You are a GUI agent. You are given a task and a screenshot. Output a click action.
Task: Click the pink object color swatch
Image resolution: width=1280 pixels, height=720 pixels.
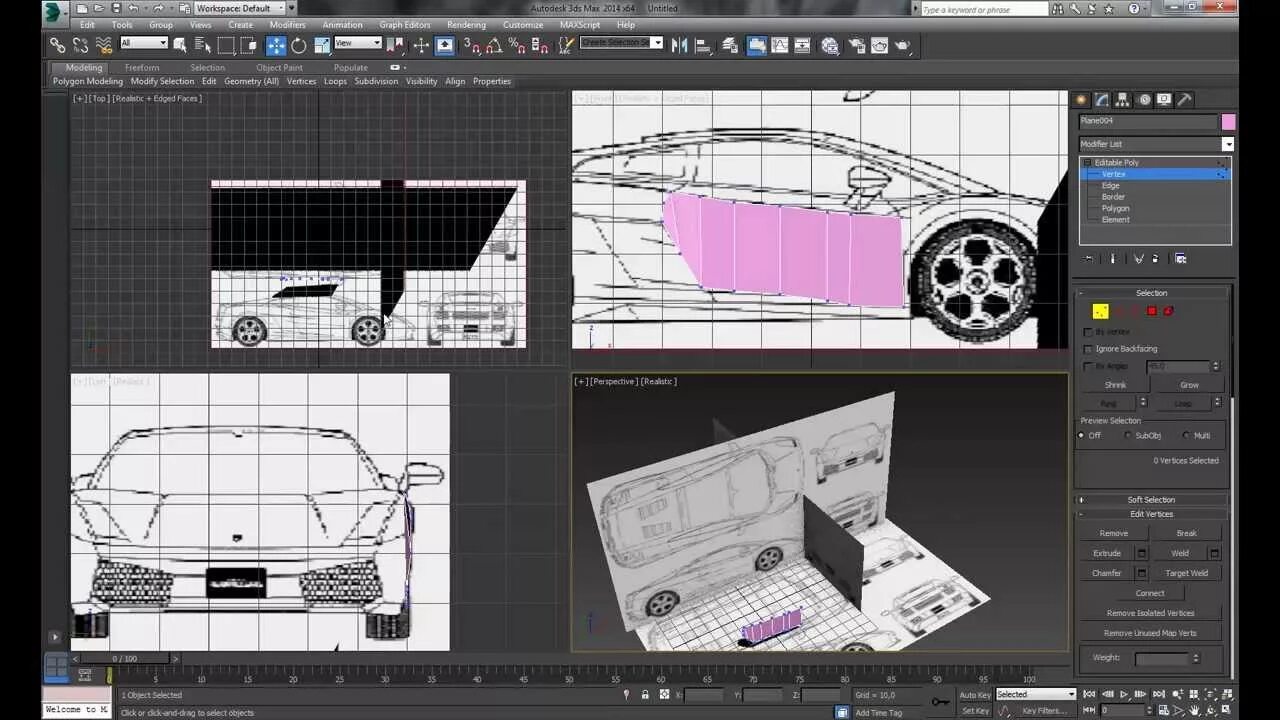(1228, 121)
